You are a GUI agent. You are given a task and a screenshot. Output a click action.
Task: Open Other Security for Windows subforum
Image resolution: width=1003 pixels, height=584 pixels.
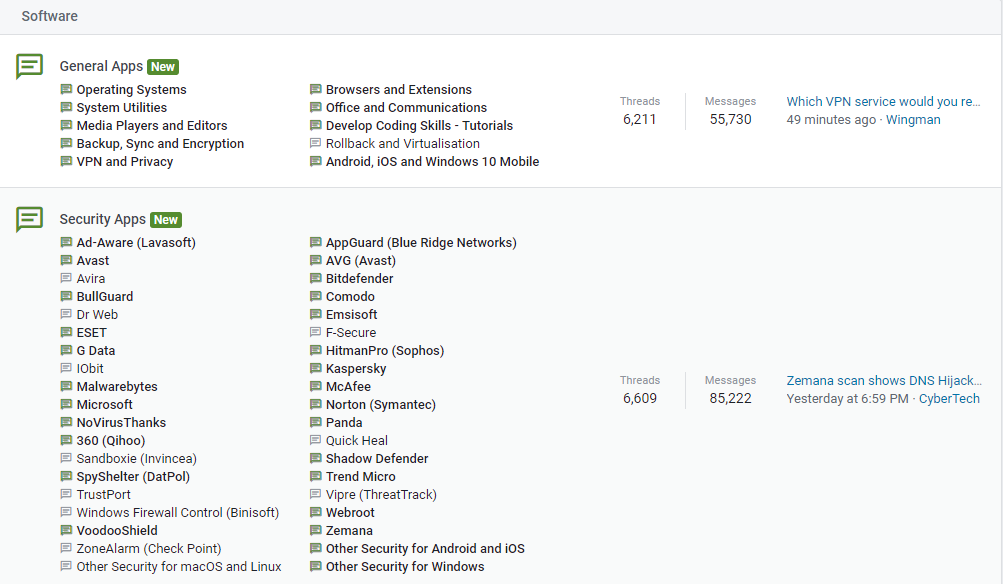pos(404,567)
